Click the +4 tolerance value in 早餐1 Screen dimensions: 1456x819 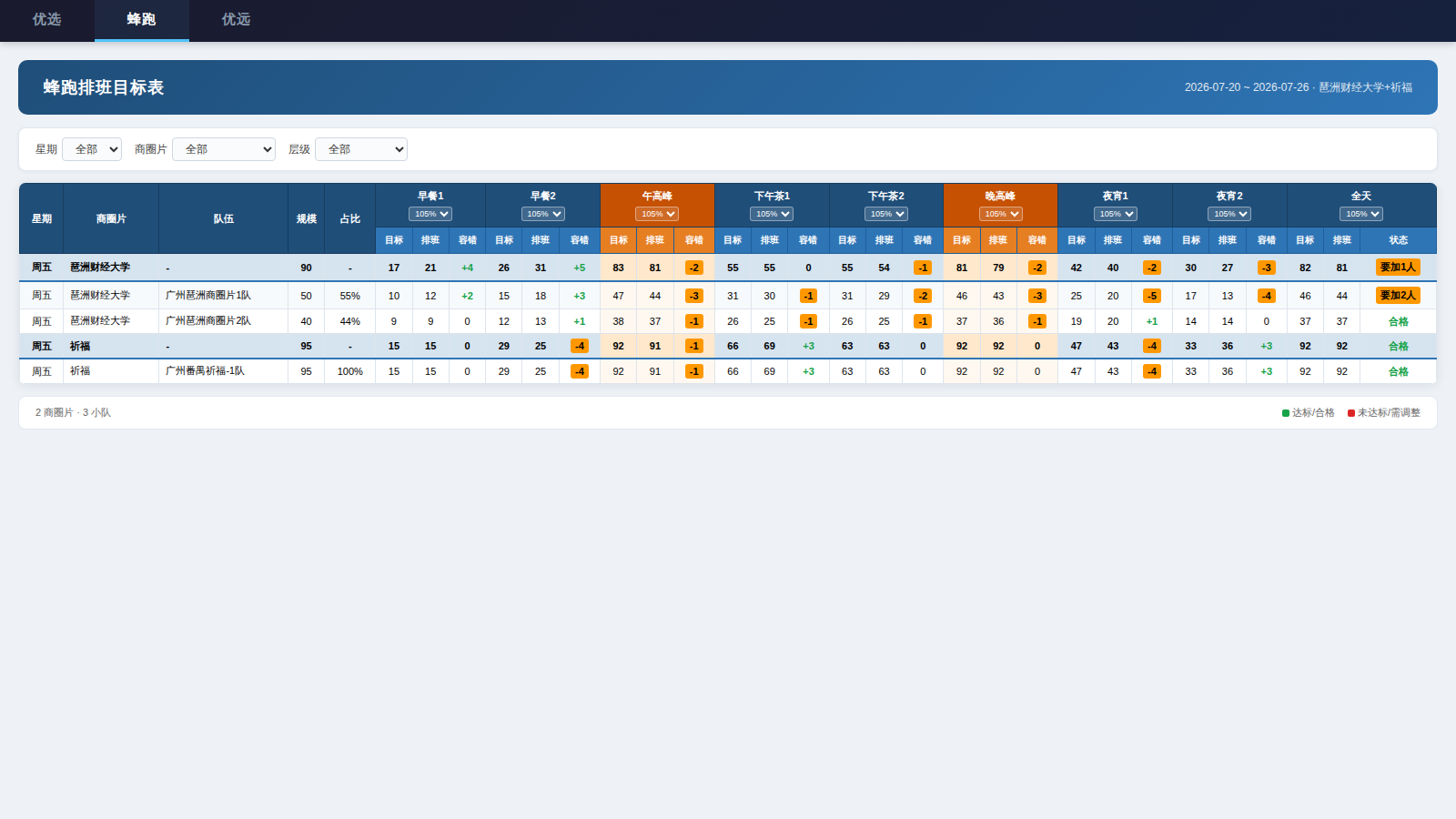(x=468, y=268)
